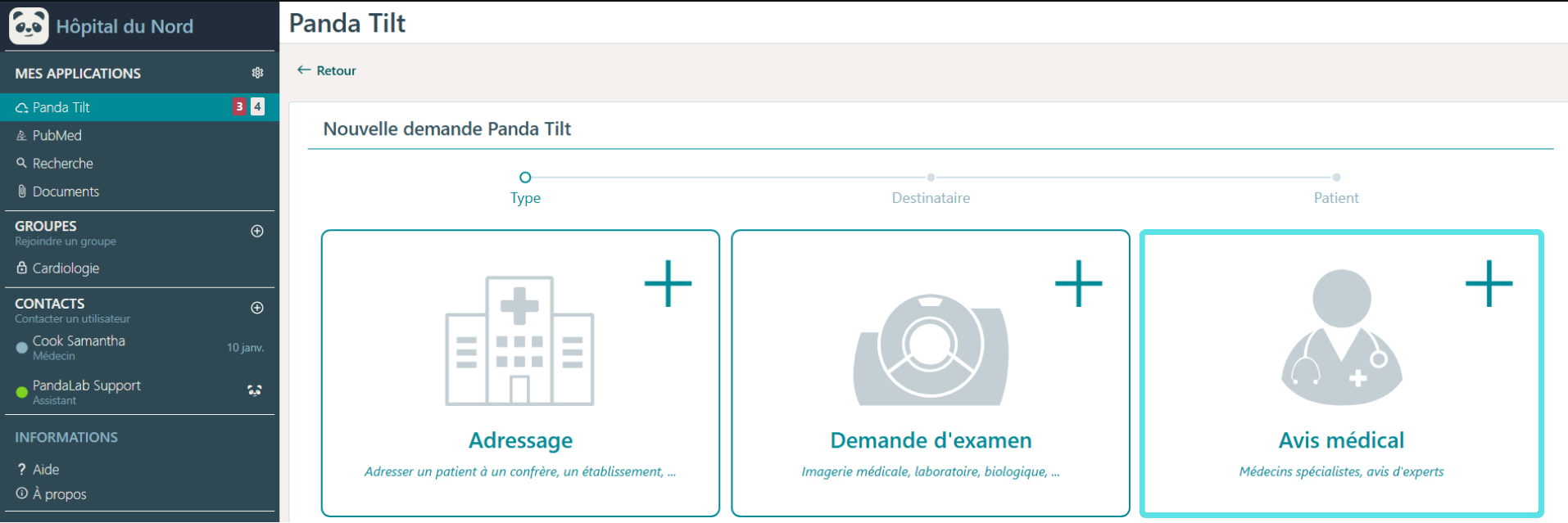Click 'Médecins spécialistes, avis d'experts' description
Image resolution: width=1568 pixels, height=523 pixels.
tap(1341, 471)
